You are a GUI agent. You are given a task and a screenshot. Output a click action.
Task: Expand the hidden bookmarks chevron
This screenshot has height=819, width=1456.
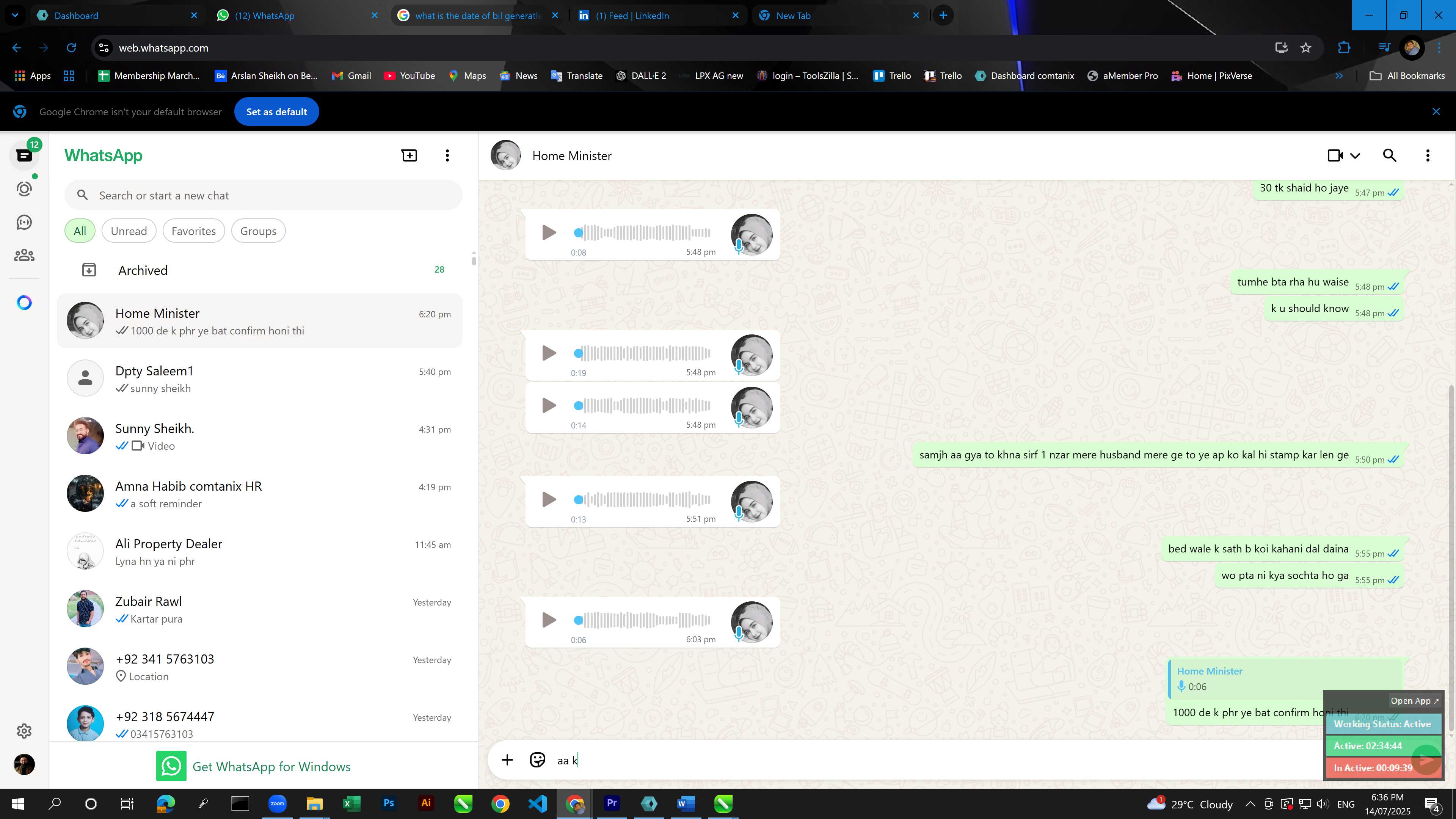coord(1339,76)
